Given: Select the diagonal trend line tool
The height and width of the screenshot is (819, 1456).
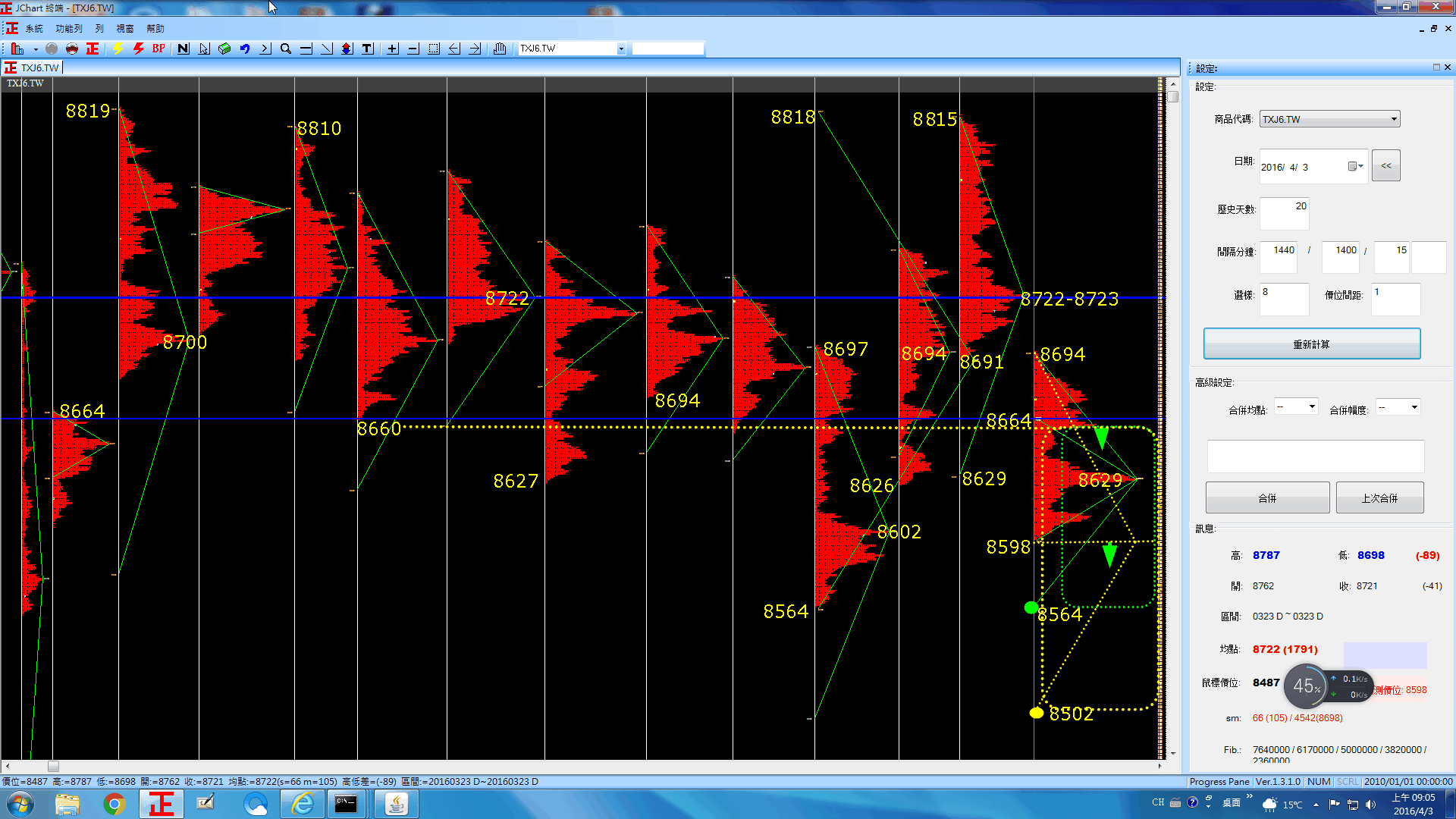Looking at the screenshot, I should [327, 49].
